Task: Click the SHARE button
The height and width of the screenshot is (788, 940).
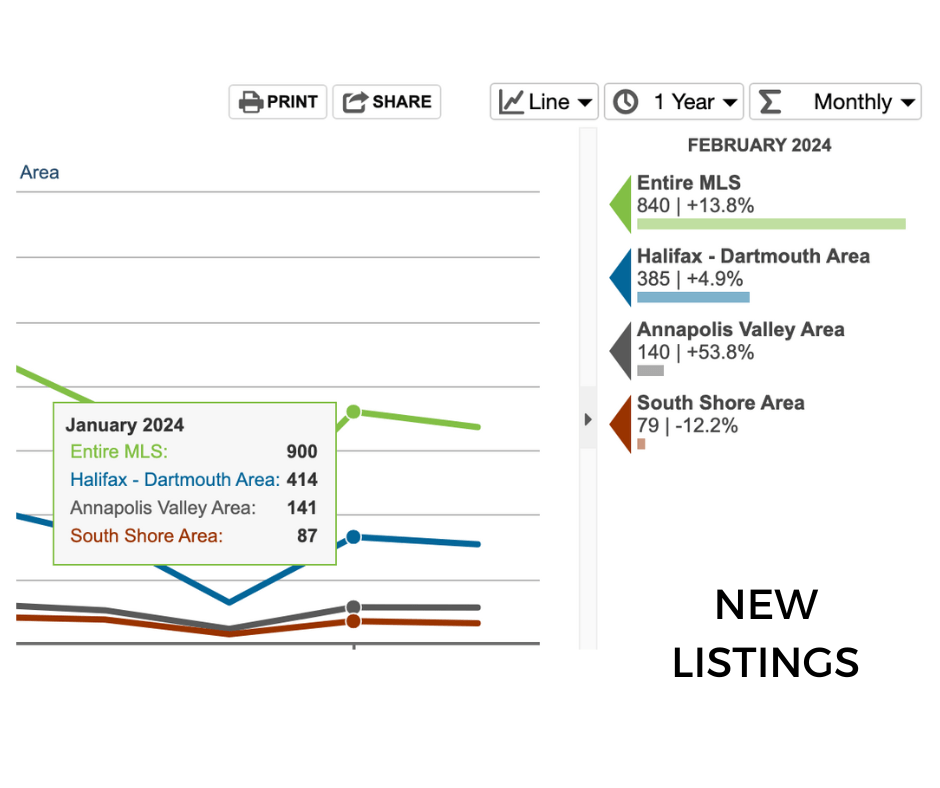Action: [387, 102]
